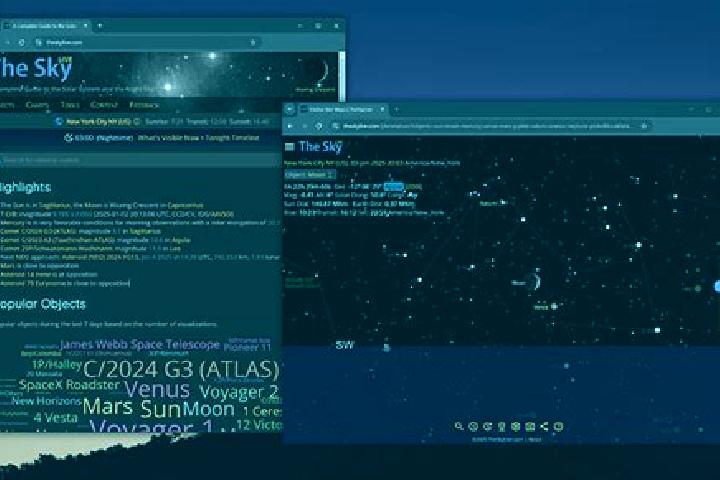
Task: Open C/2024 G3 (ATLAS) popular object
Action: click(181, 370)
